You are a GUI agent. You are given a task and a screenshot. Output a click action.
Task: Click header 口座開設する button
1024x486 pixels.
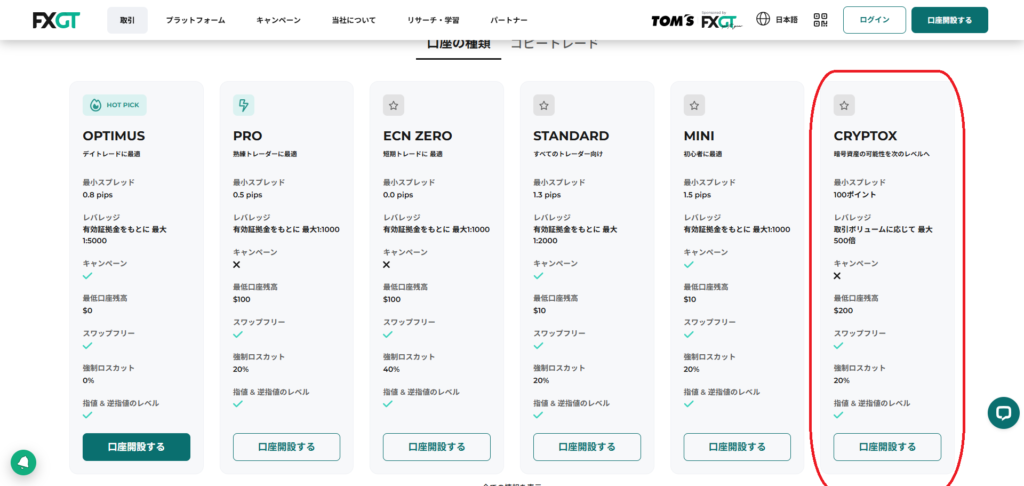[950, 20]
